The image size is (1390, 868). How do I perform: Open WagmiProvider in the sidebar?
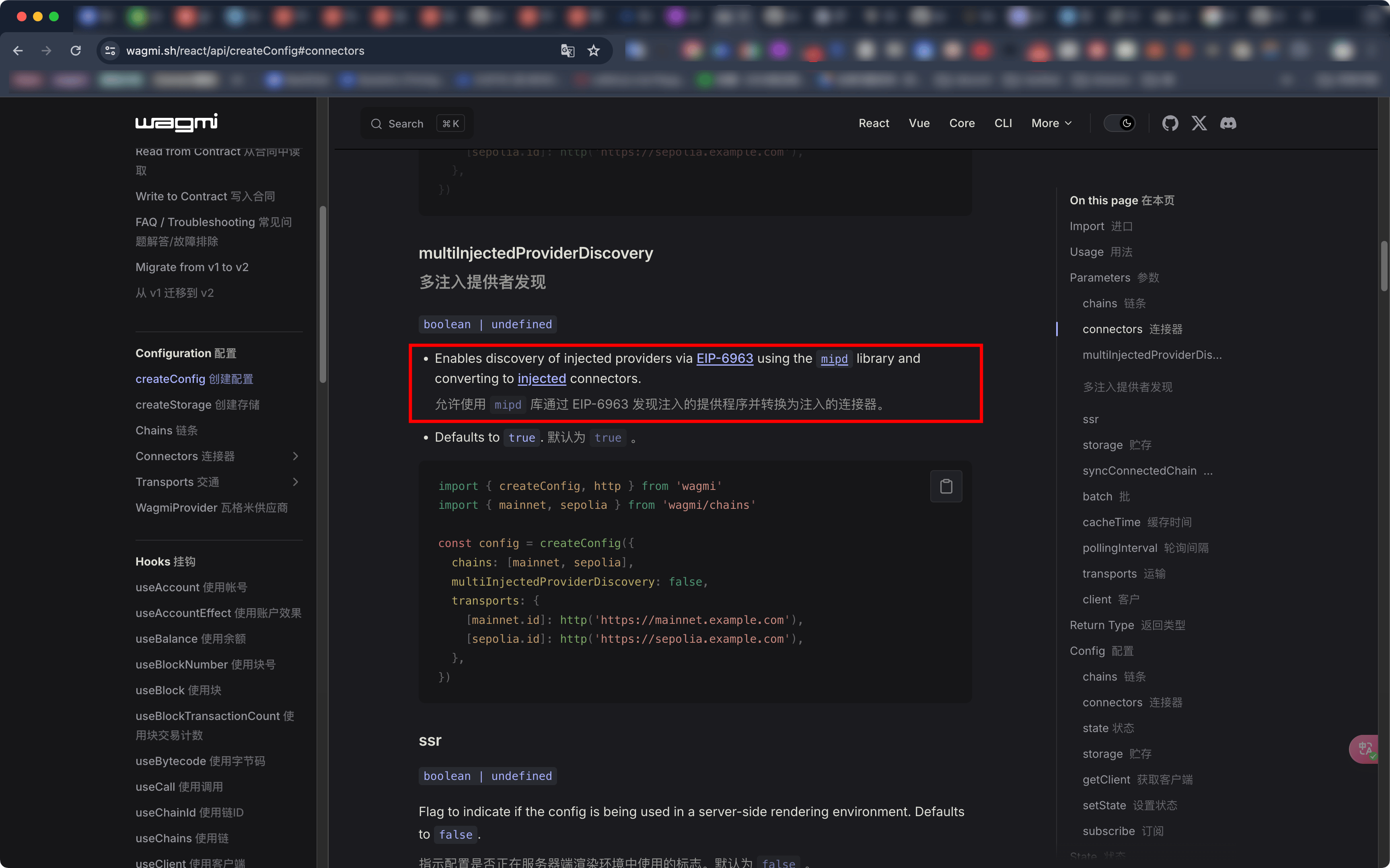(211, 508)
